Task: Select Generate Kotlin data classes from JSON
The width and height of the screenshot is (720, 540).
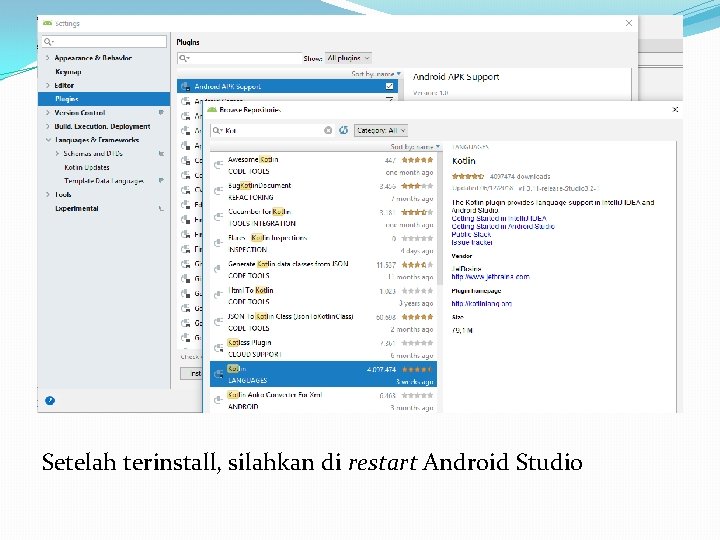Action: [x=324, y=270]
